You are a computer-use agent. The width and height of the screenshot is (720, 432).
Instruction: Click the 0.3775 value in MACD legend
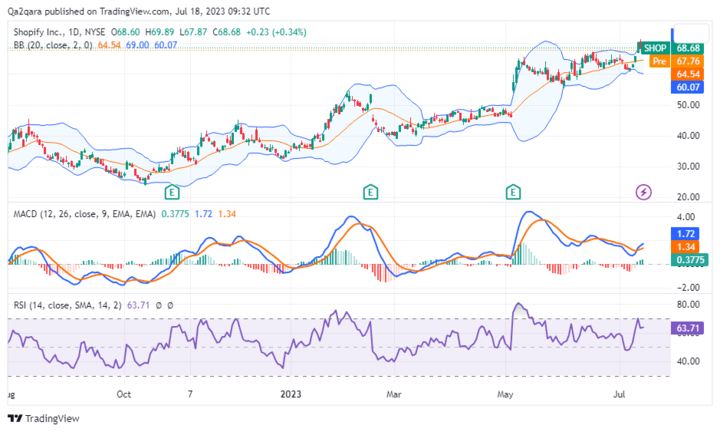tap(175, 214)
